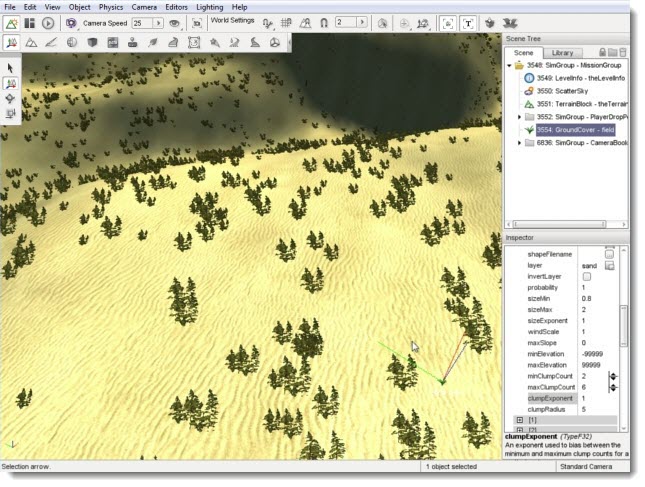Toggle the invertLayer checkbox

pyautogui.click(x=586, y=276)
